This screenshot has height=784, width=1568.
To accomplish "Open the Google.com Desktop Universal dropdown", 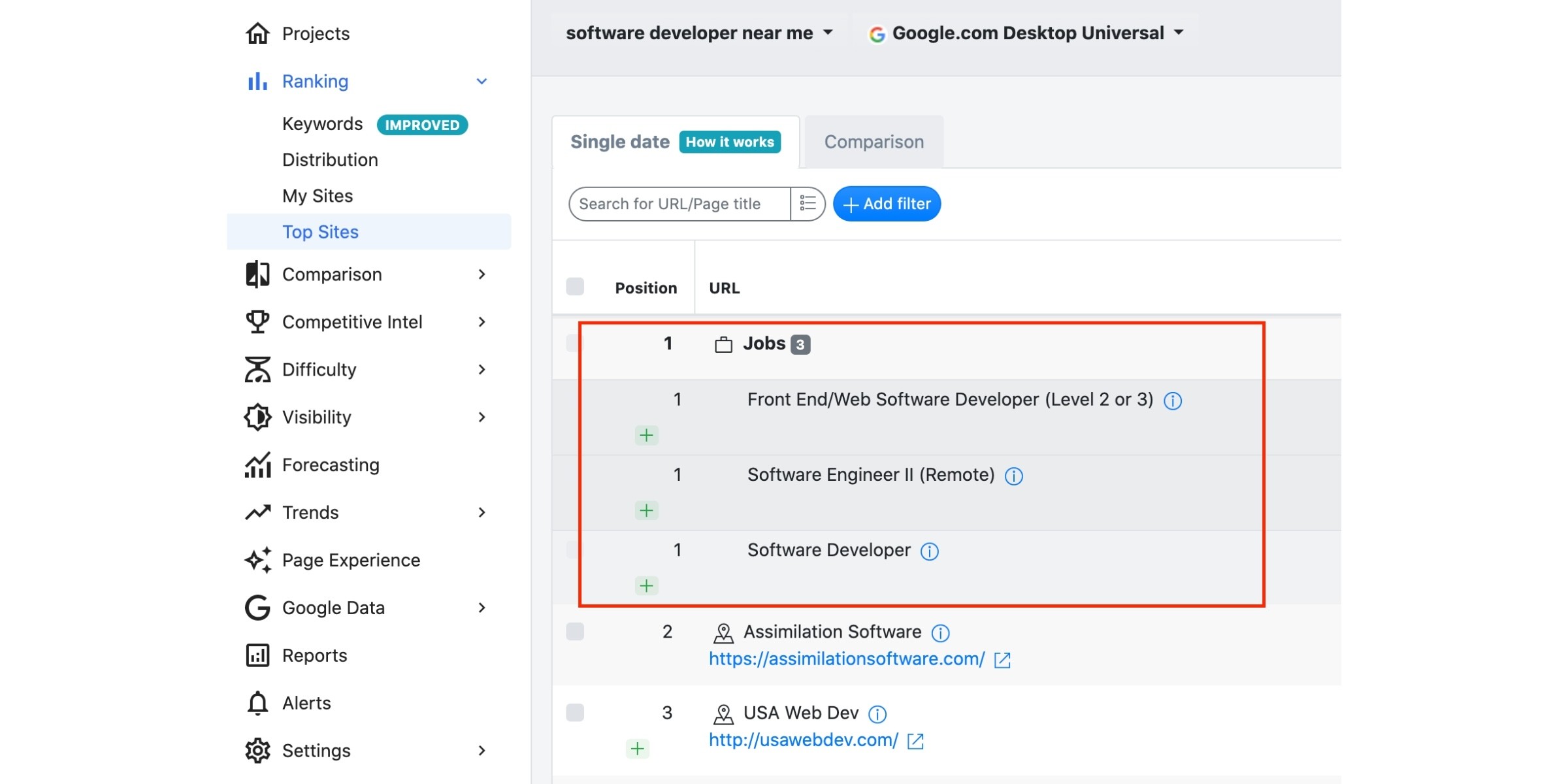I will [1026, 33].
